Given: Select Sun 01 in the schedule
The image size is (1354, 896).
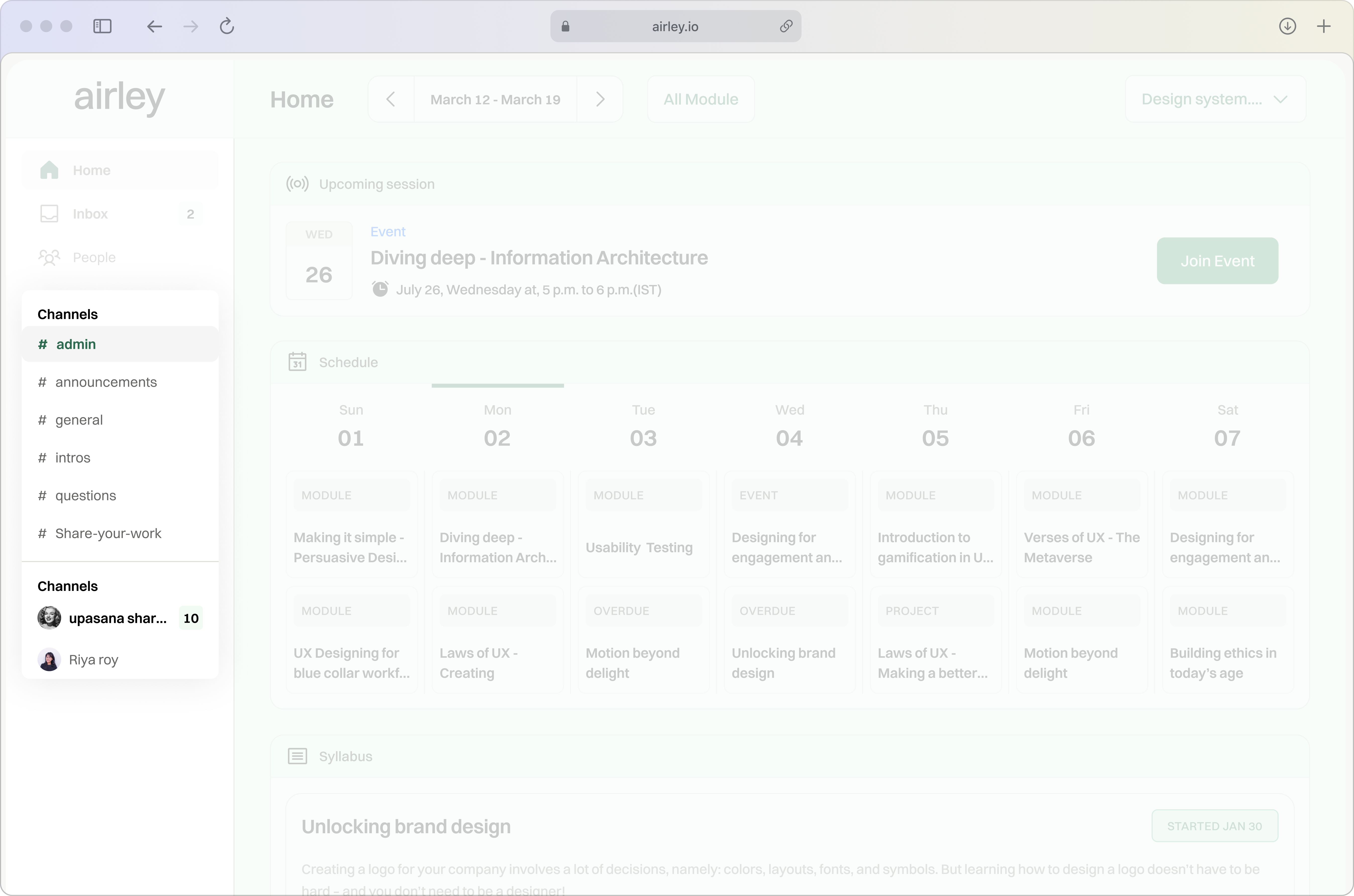Looking at the screenshot, I should tap(351, 426).
